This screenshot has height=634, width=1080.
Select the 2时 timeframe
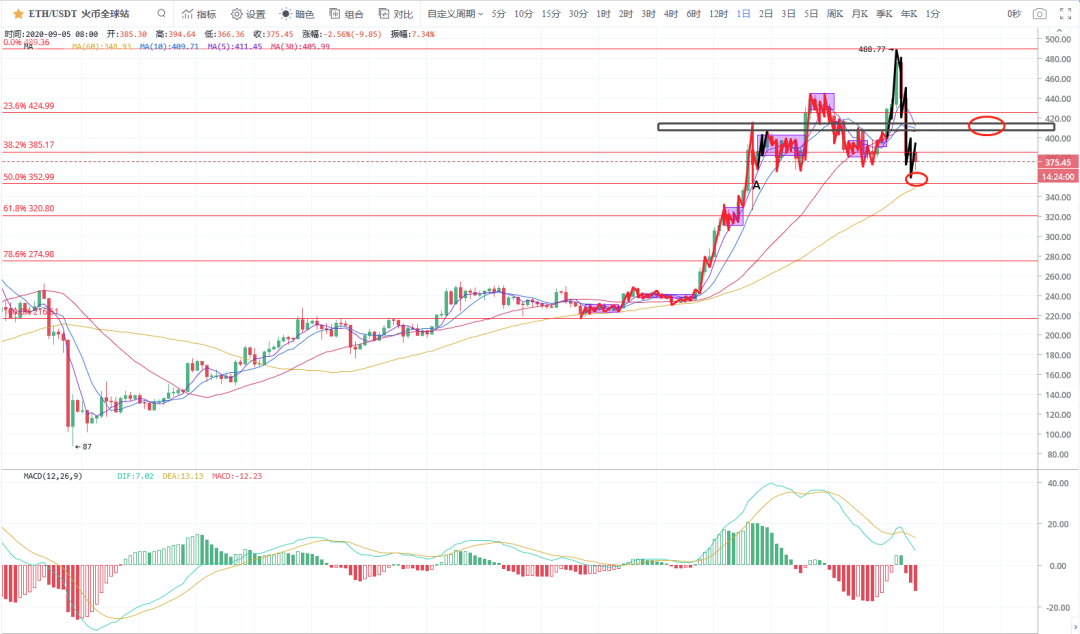click(x=625, y=14)
